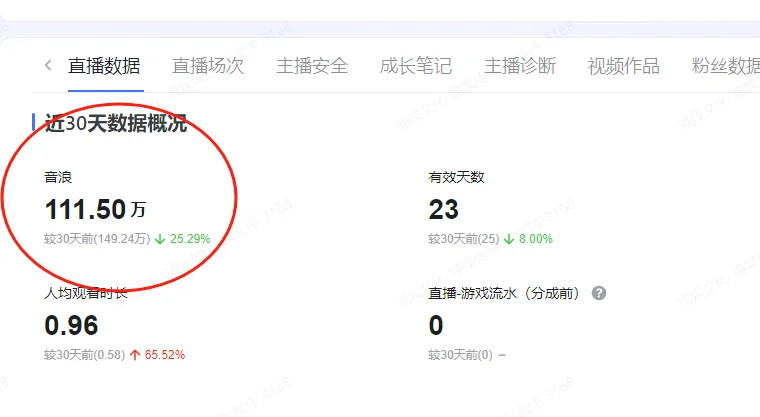
Task: Click the 25.29% decrease figure
Action: click(x=190, y=239)
